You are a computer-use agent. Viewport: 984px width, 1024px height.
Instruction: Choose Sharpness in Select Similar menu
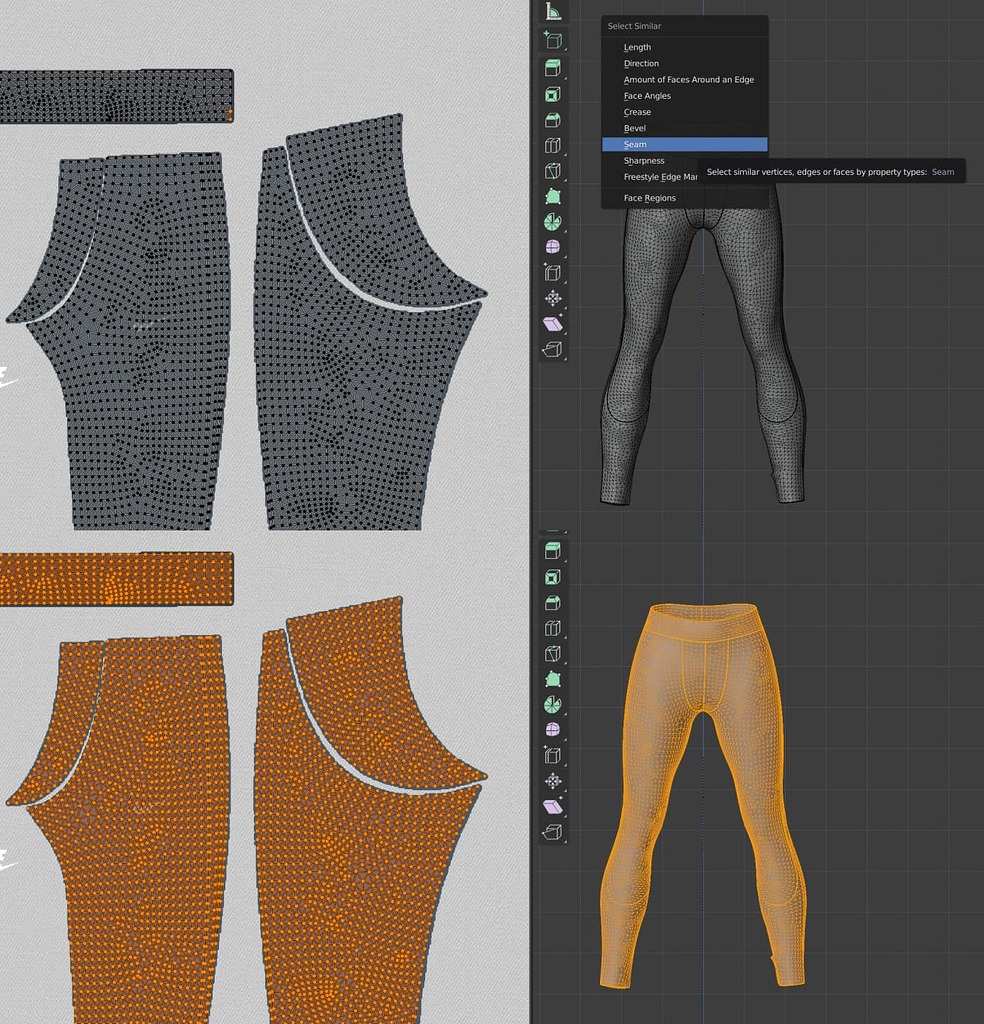(684, 161)
